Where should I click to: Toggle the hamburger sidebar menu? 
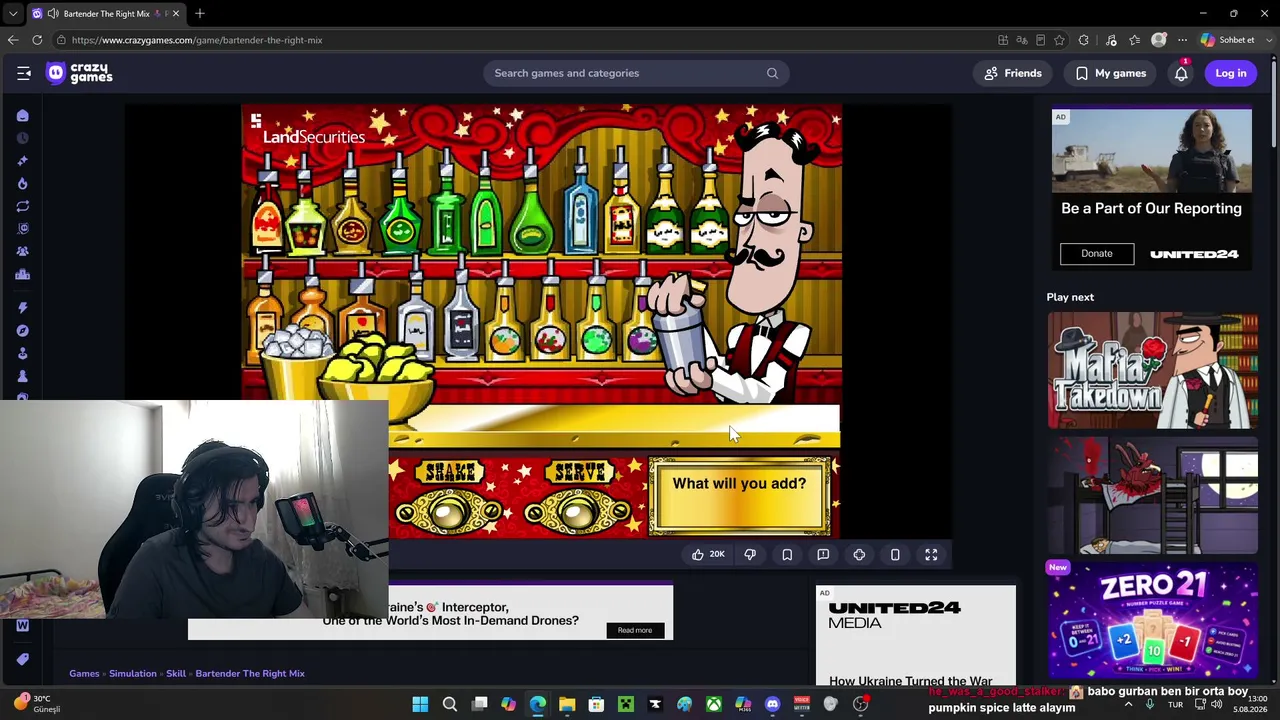[24, 73]
